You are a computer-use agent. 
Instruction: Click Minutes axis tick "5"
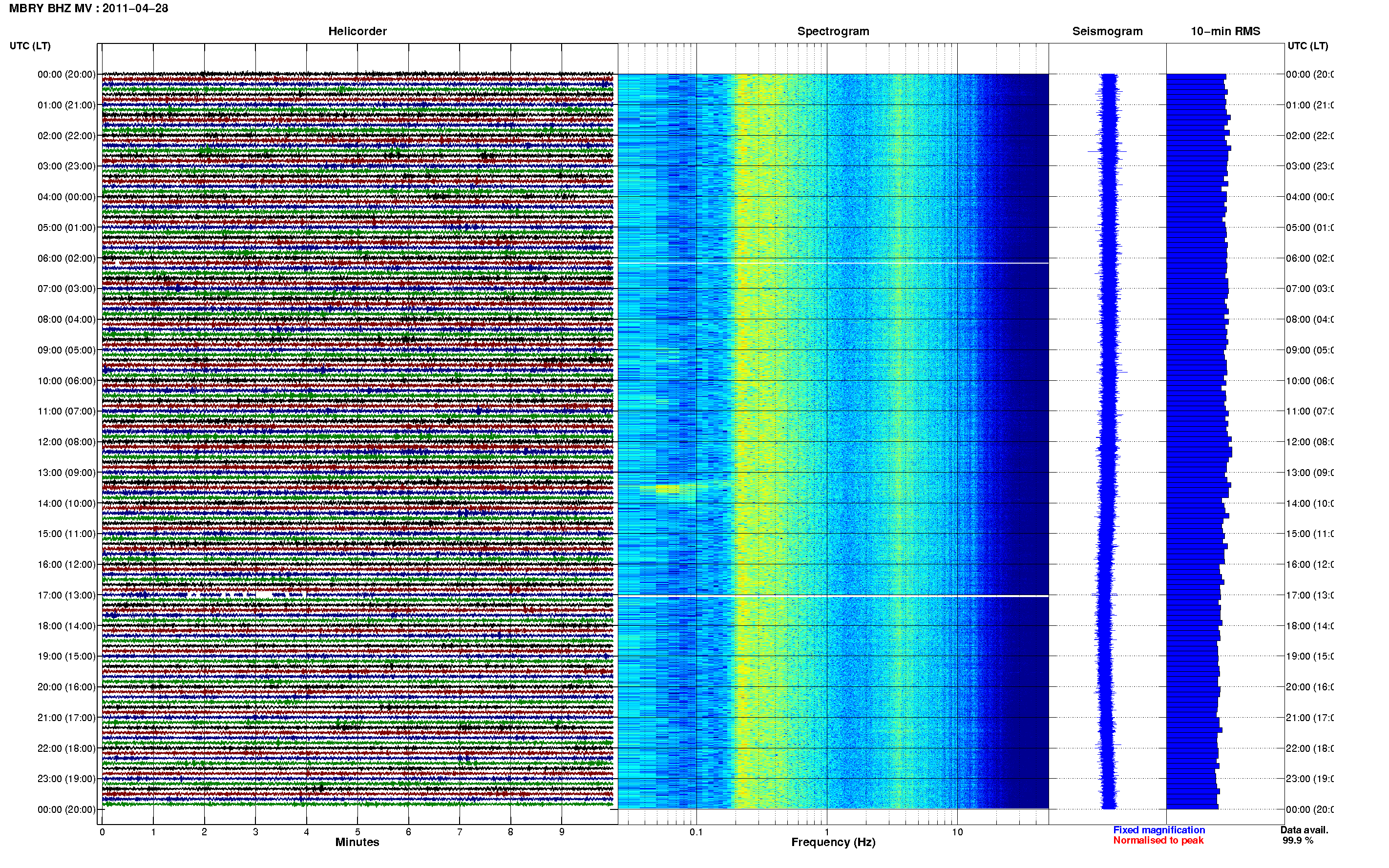(x=358, y=832)
